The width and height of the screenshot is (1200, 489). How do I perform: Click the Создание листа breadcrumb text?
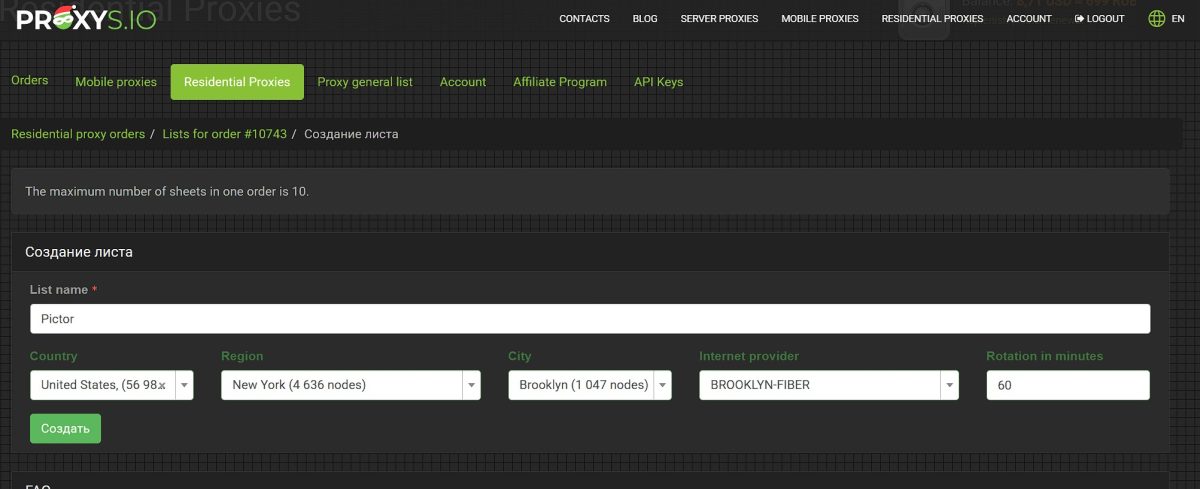pos(351,134)
